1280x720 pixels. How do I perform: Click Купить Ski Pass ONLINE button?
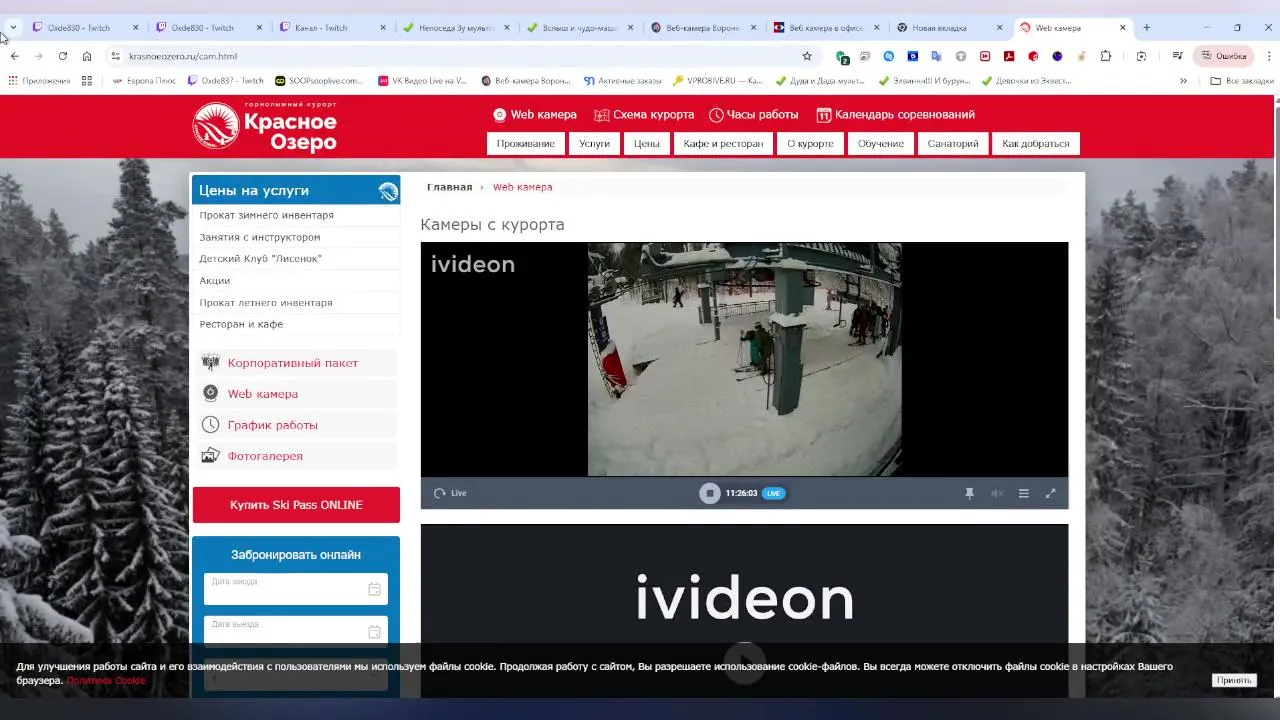click(296, 505)
